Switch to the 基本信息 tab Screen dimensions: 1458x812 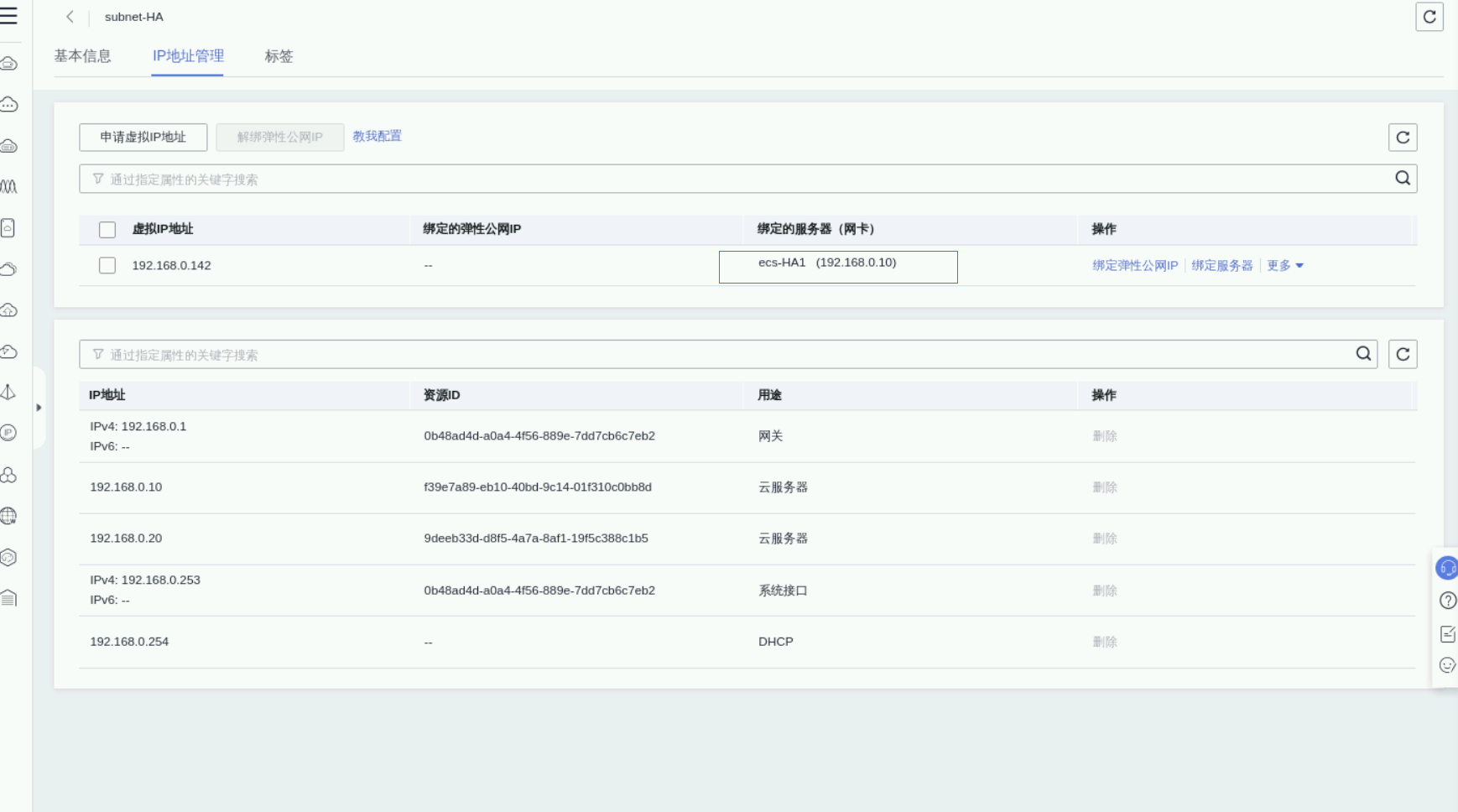tap(82, 56)
